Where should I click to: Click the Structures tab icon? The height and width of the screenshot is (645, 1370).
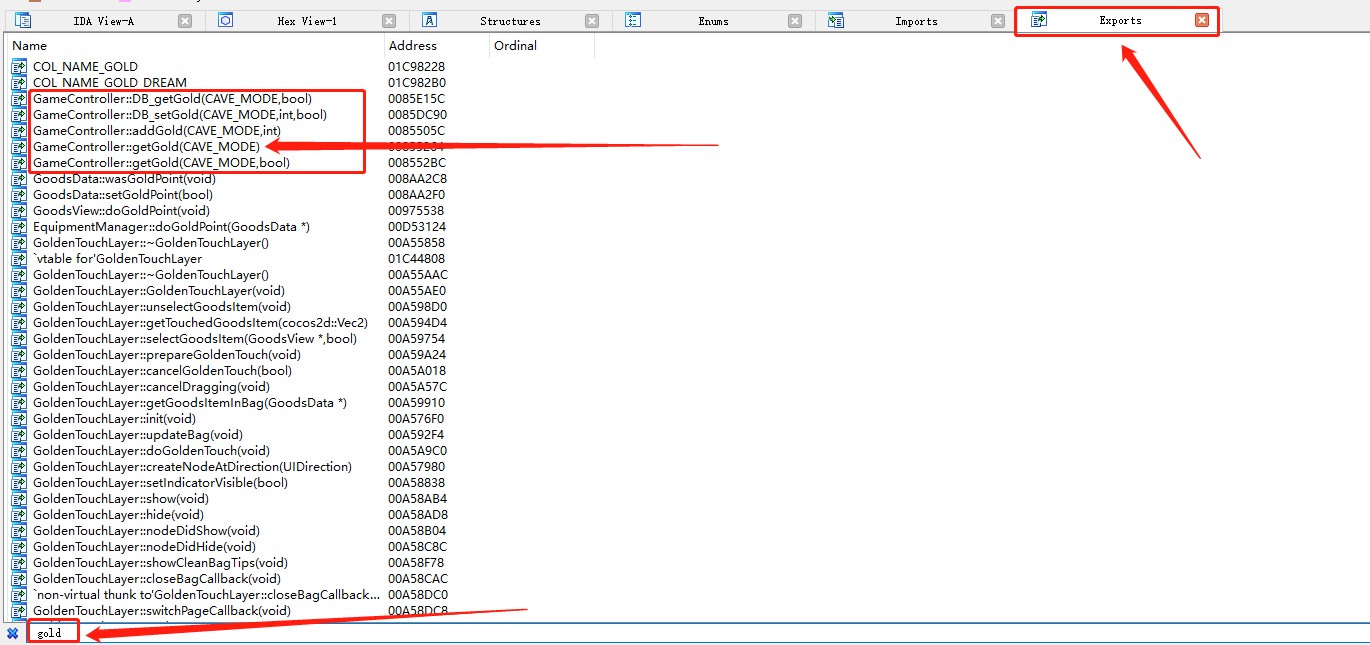pyautogui.click(x=430, y=20)
